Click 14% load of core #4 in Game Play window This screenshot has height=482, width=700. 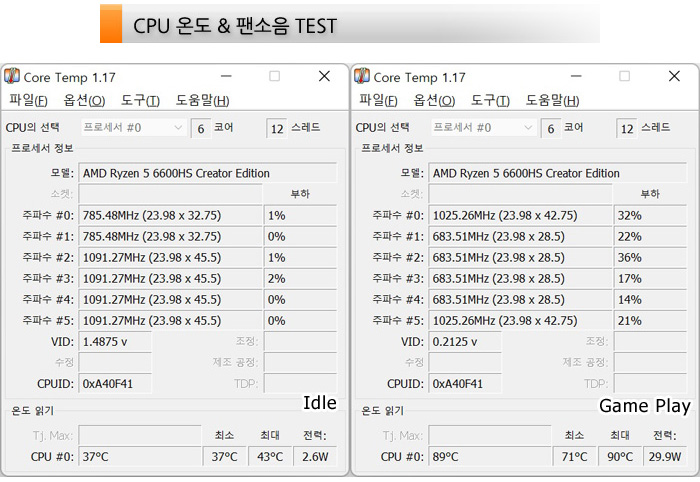point(650,299)
